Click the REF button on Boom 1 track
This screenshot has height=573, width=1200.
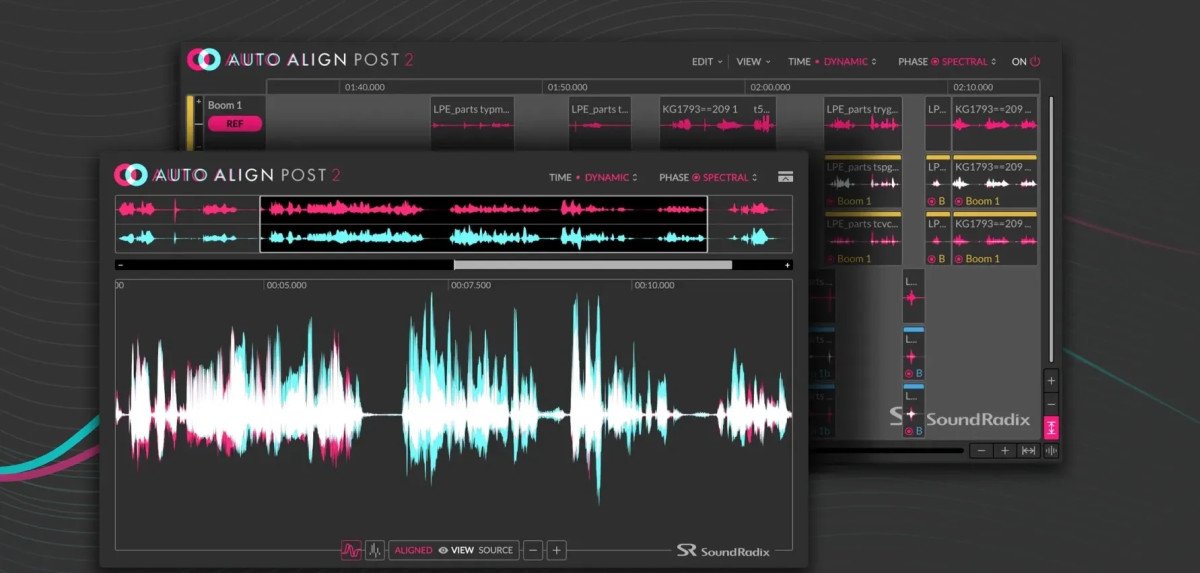pos(235,124)
